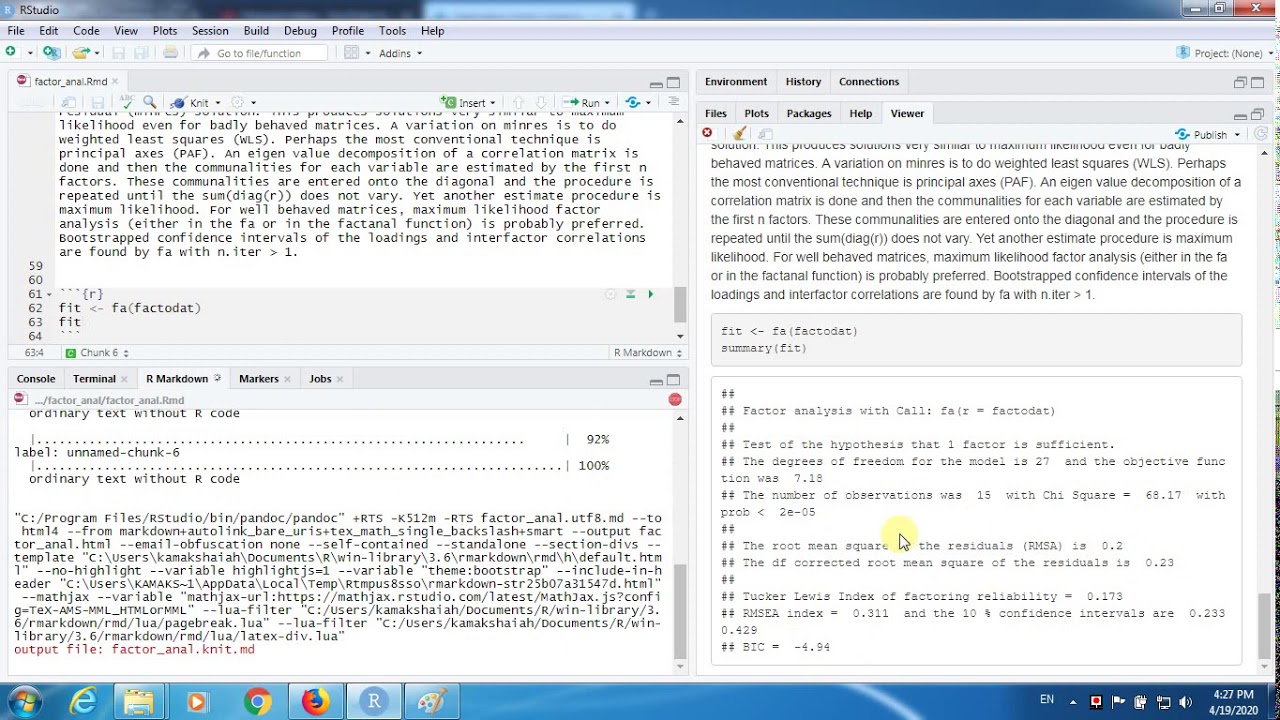This screenshot has height=720, width=1280.
Task: Switch to the History tab
Action: pyautogui.click(x=803, y=82)
